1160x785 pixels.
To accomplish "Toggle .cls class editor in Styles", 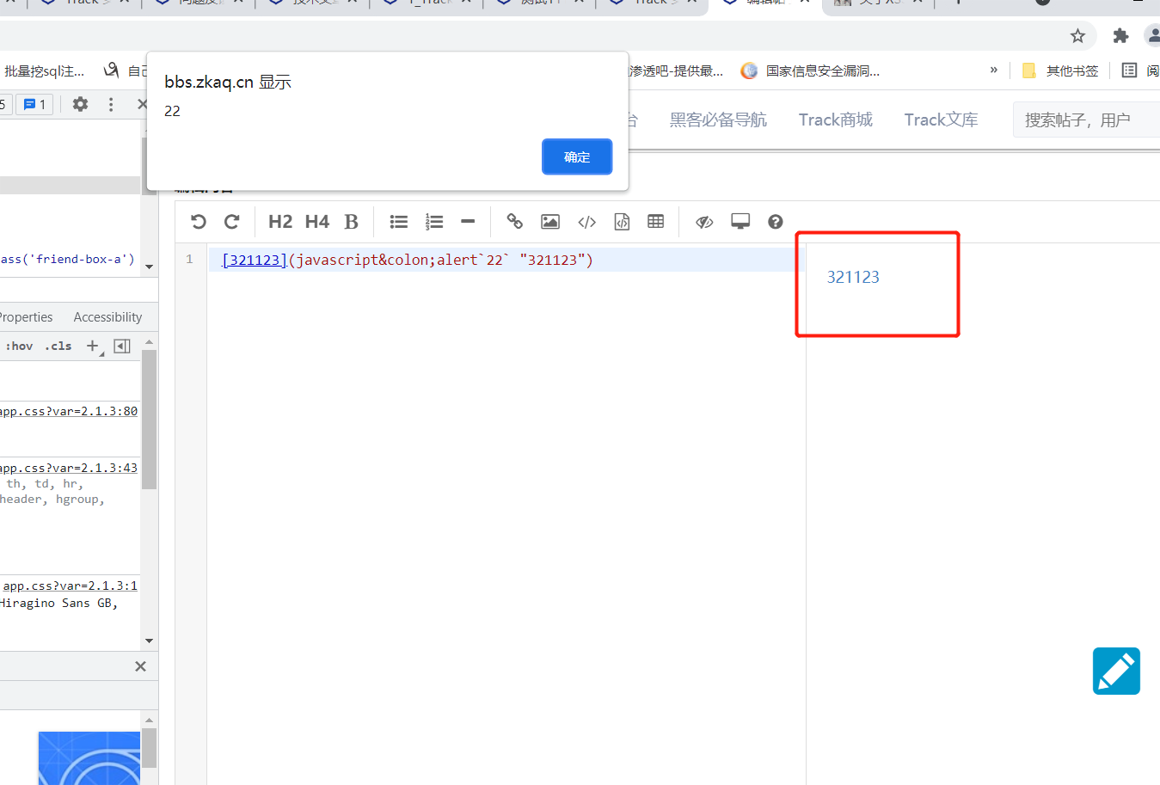I will [58, 346].
